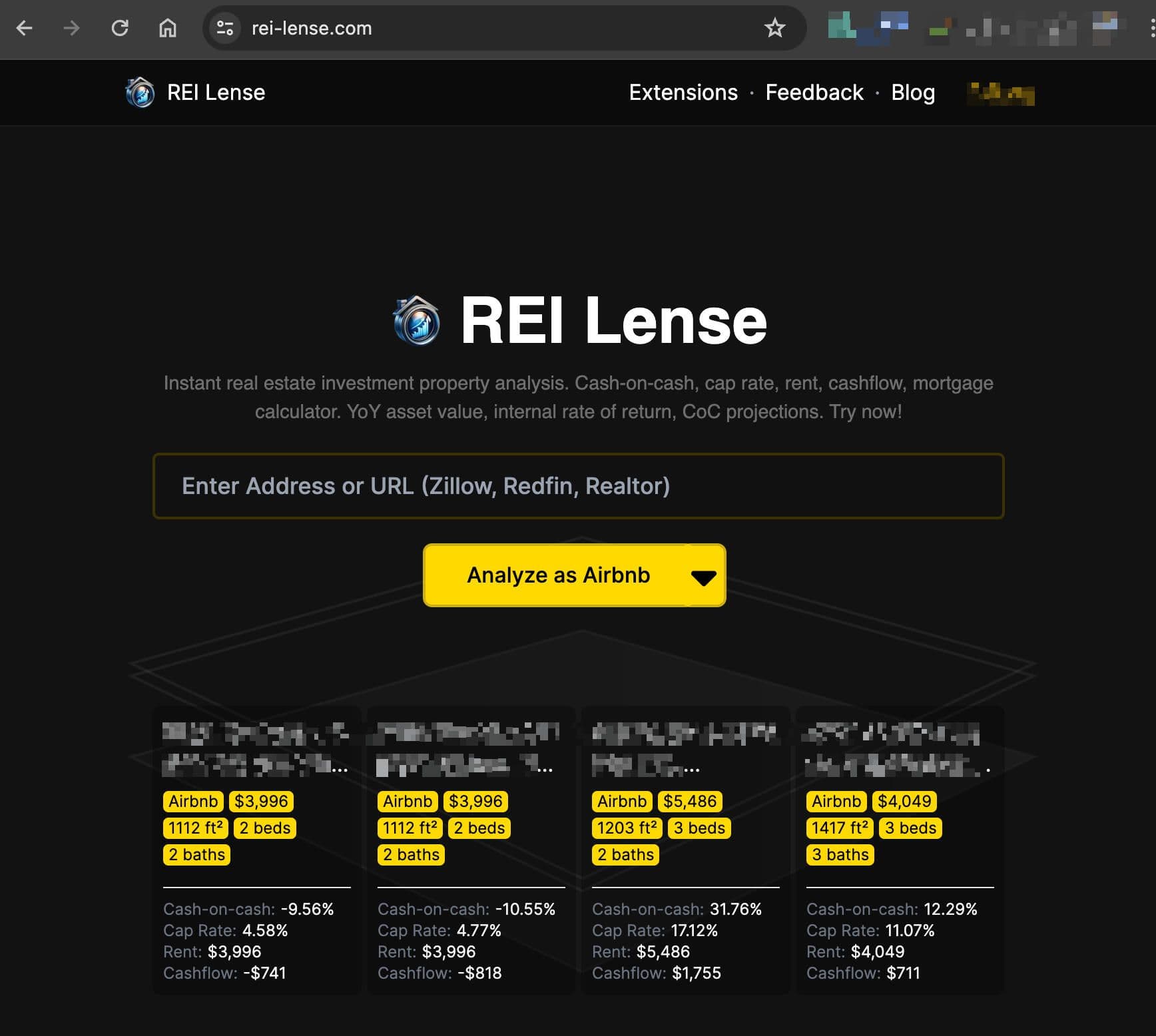Screen dimensions: 1156x1036
Task: Open property card with cashflow $711
Action: coord(900,850)
